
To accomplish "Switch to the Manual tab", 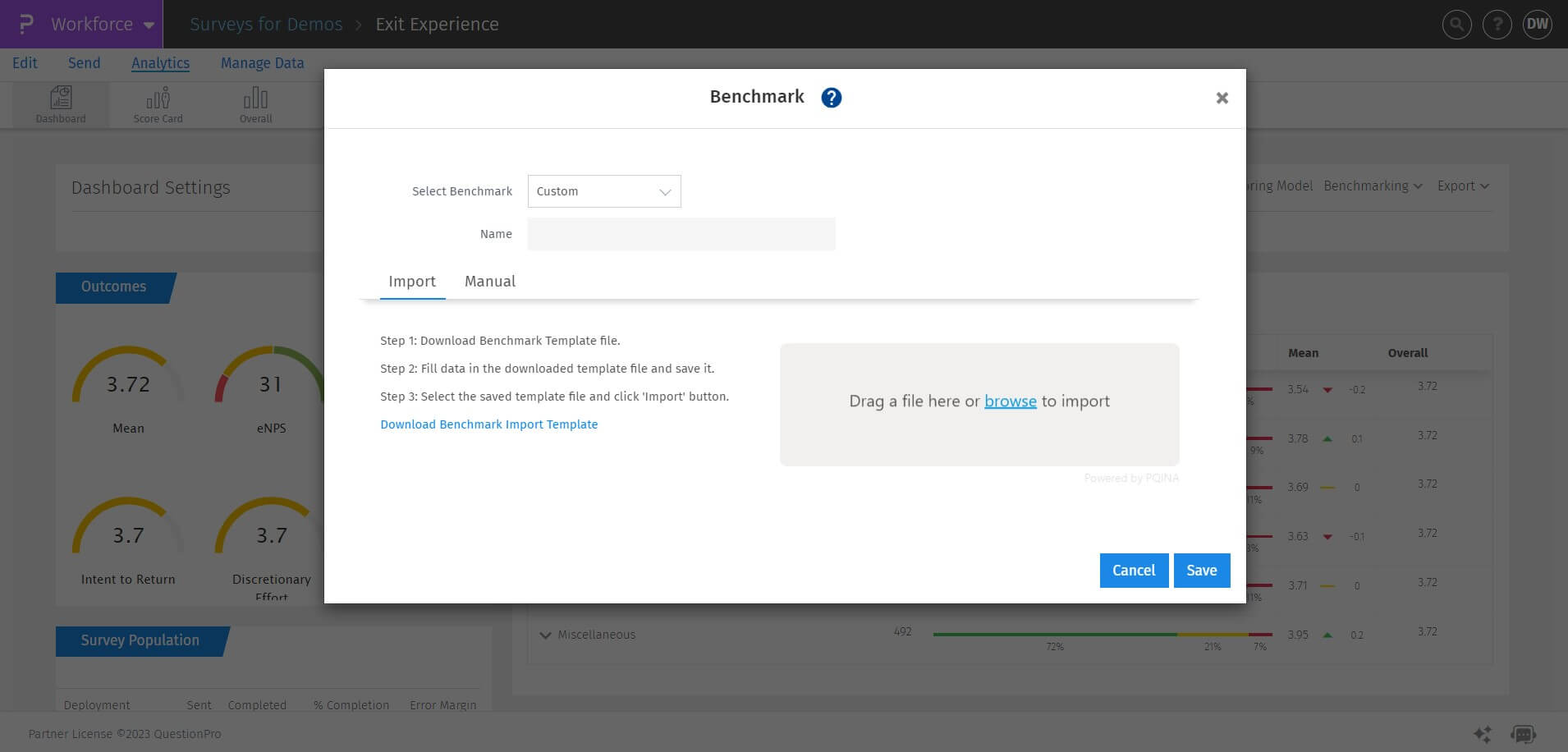I will point(489,282).
